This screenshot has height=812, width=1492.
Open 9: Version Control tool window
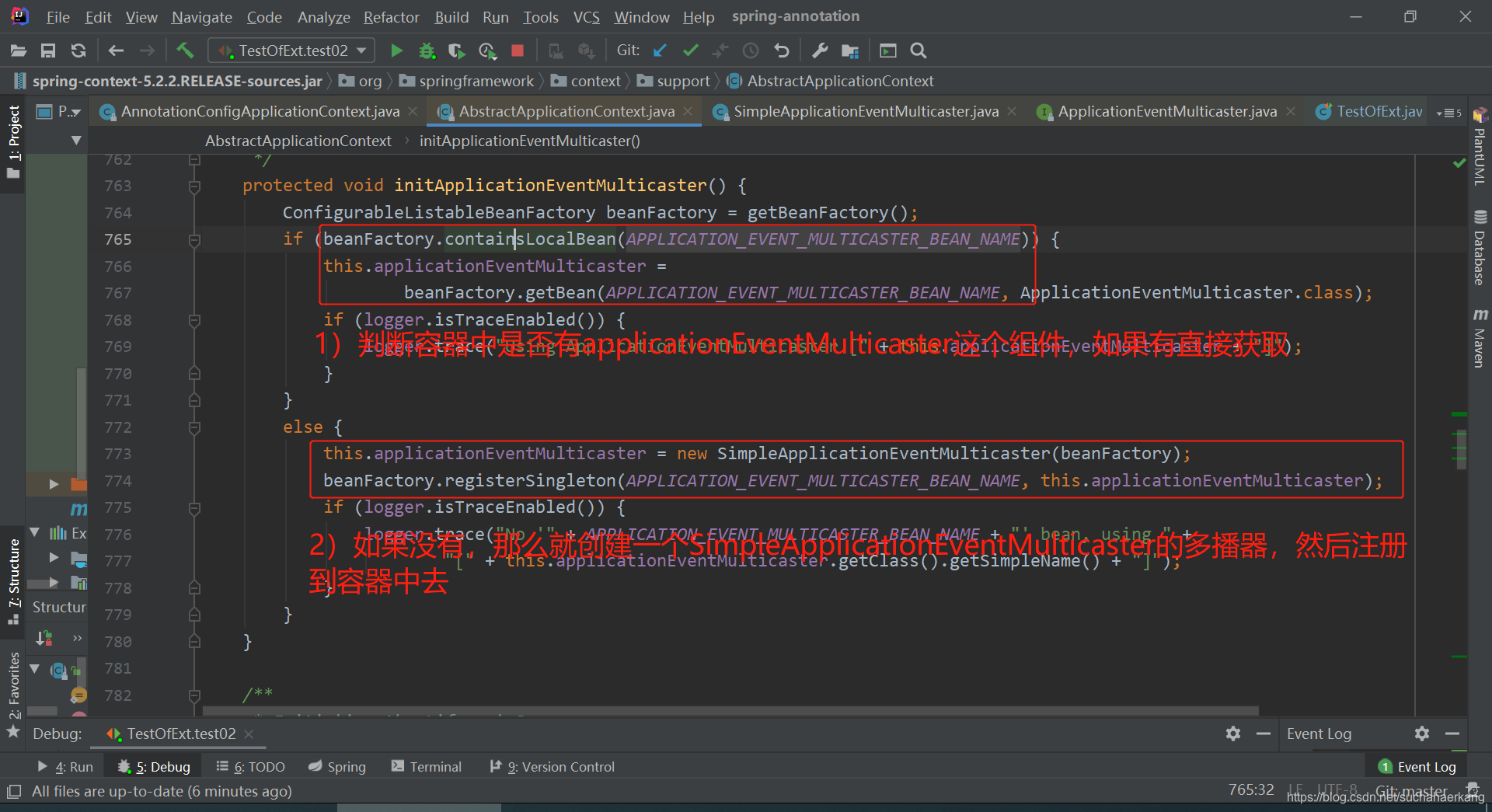553,767
